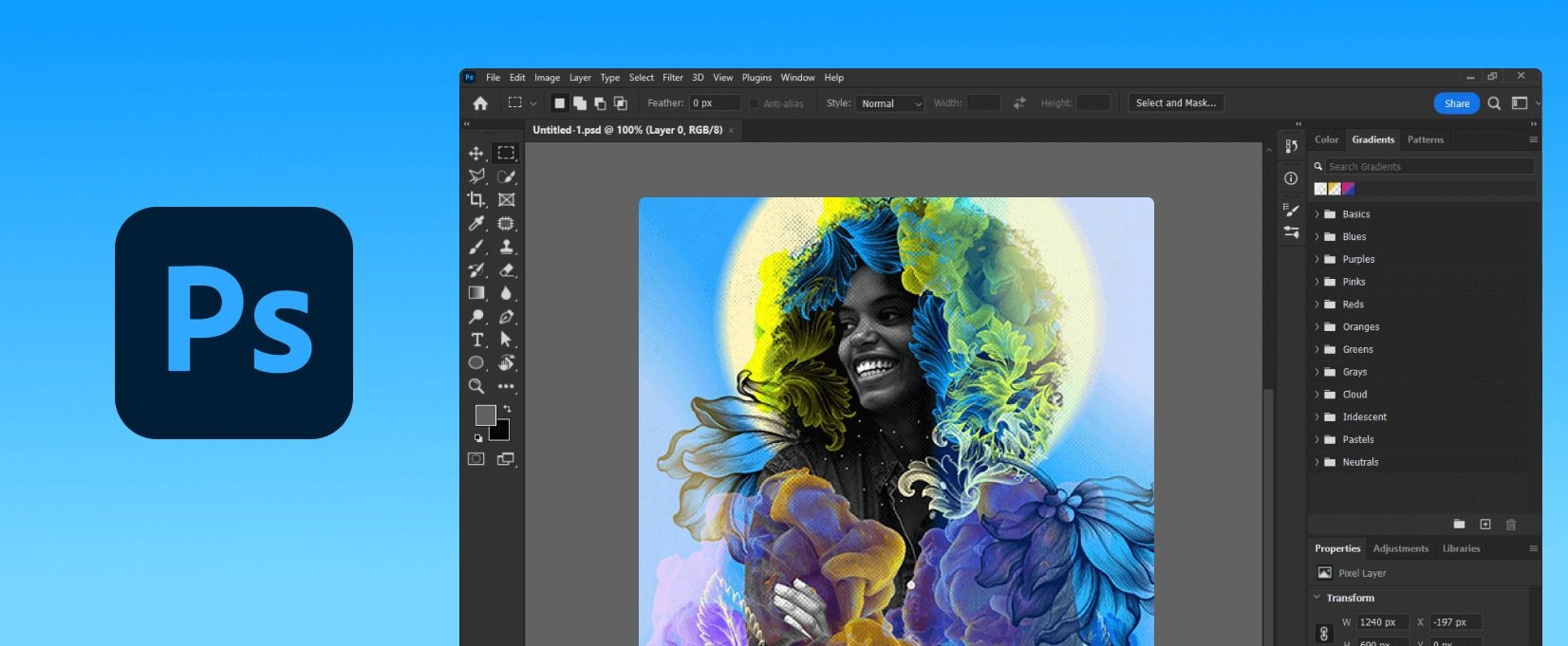This screenshot has height=646, width=1568.
Task: Open the Style dropdown set to Normal
Action: [x=889, y=103]
